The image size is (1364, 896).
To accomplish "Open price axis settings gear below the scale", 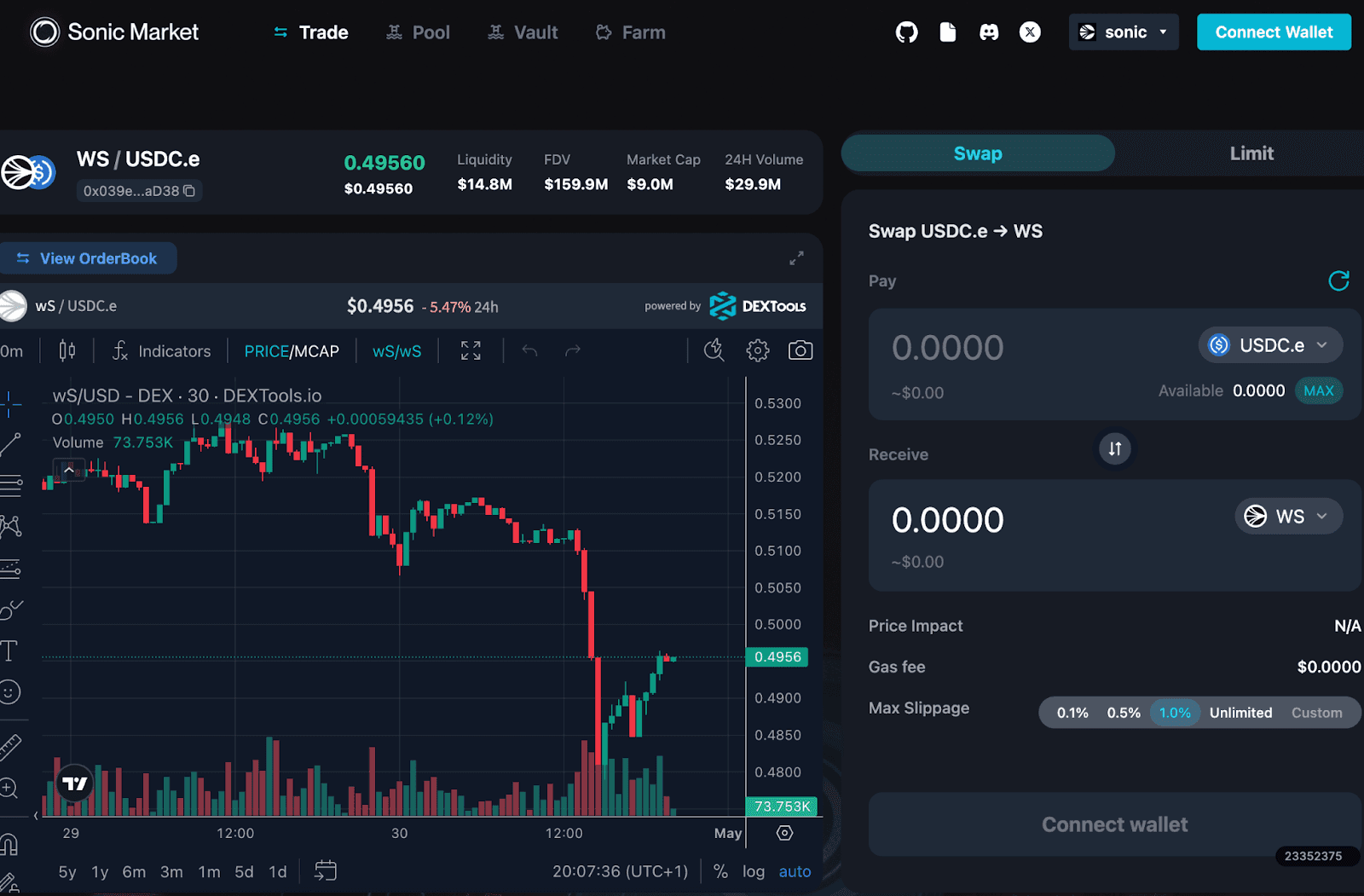I will 785,833.
